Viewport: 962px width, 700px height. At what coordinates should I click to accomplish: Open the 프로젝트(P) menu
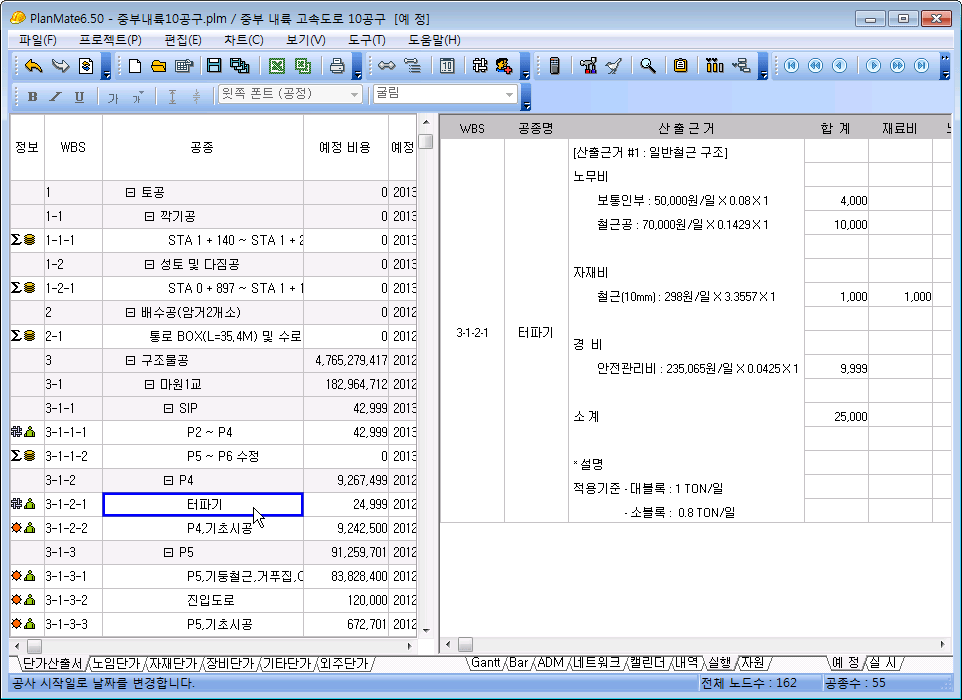click(110, 40)
